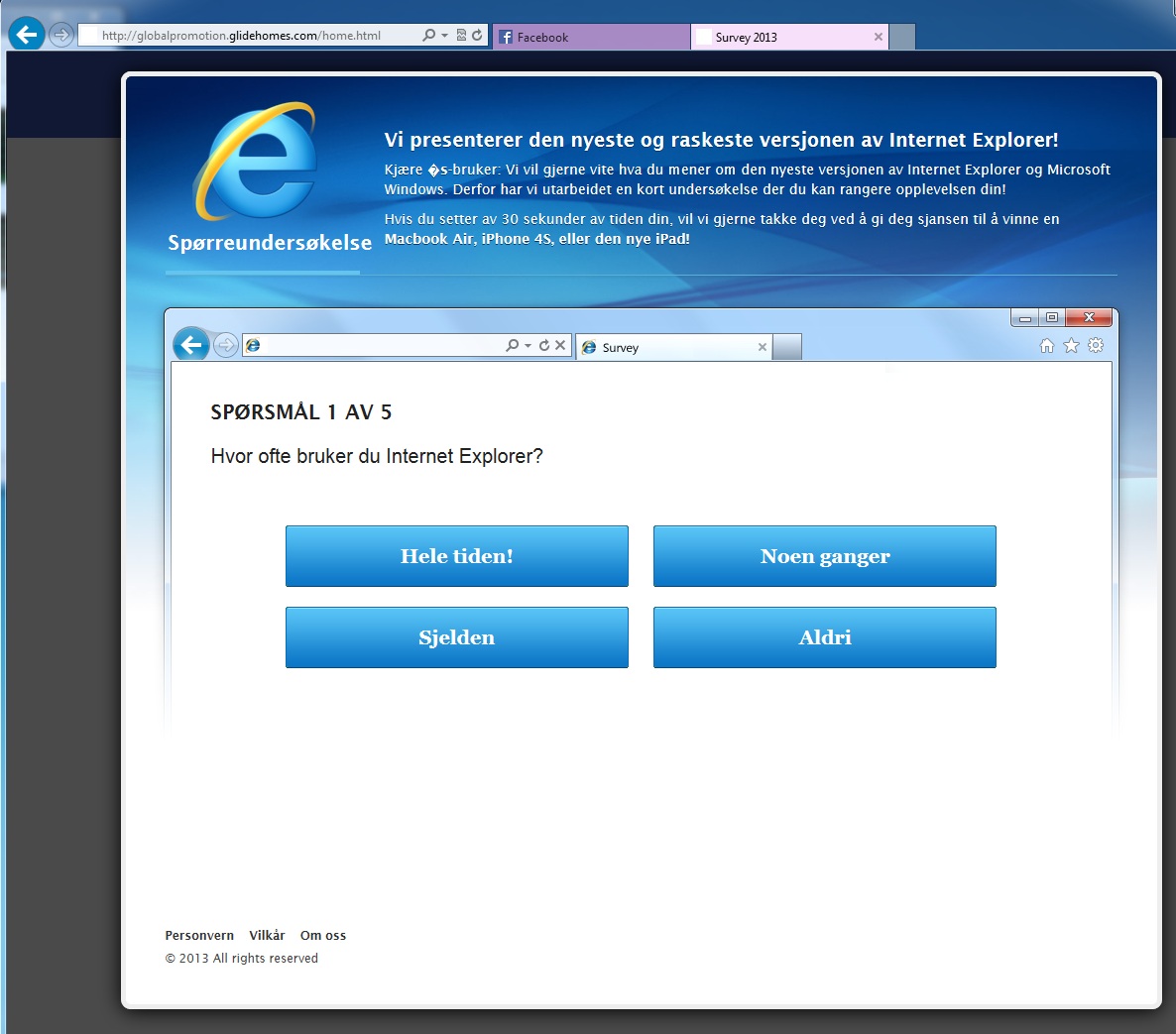Viewport: 1176px width, 1034px height.
Task: Click the search magnifier in the address bar
Action: (428, 36)
